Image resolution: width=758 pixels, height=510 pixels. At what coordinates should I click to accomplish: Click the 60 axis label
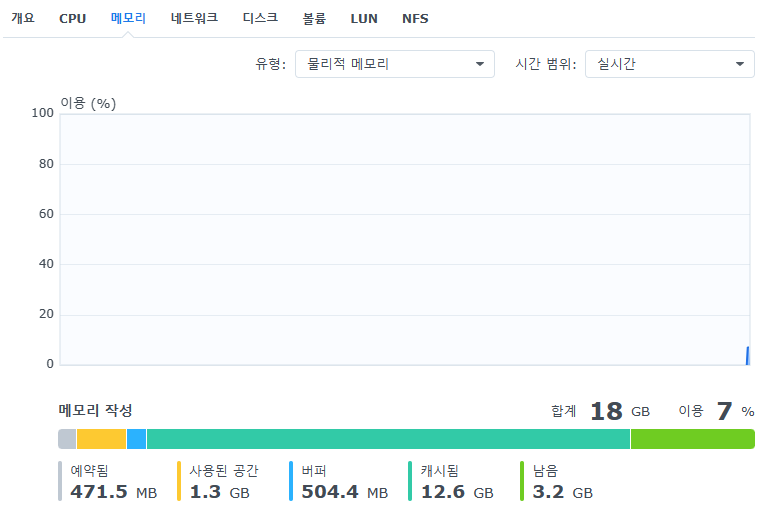[x=46, y=214]
